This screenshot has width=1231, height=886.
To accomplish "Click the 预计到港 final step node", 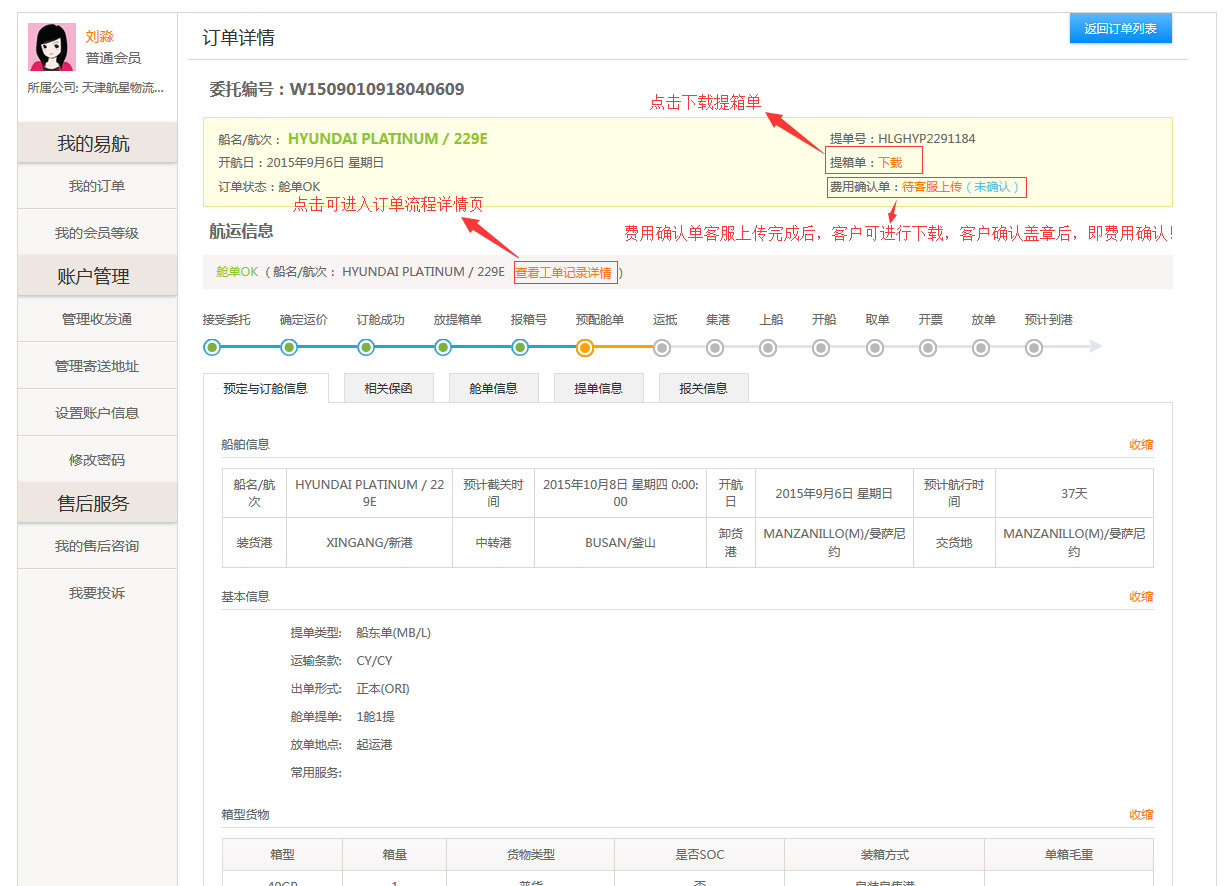I will coord(1034,347).
